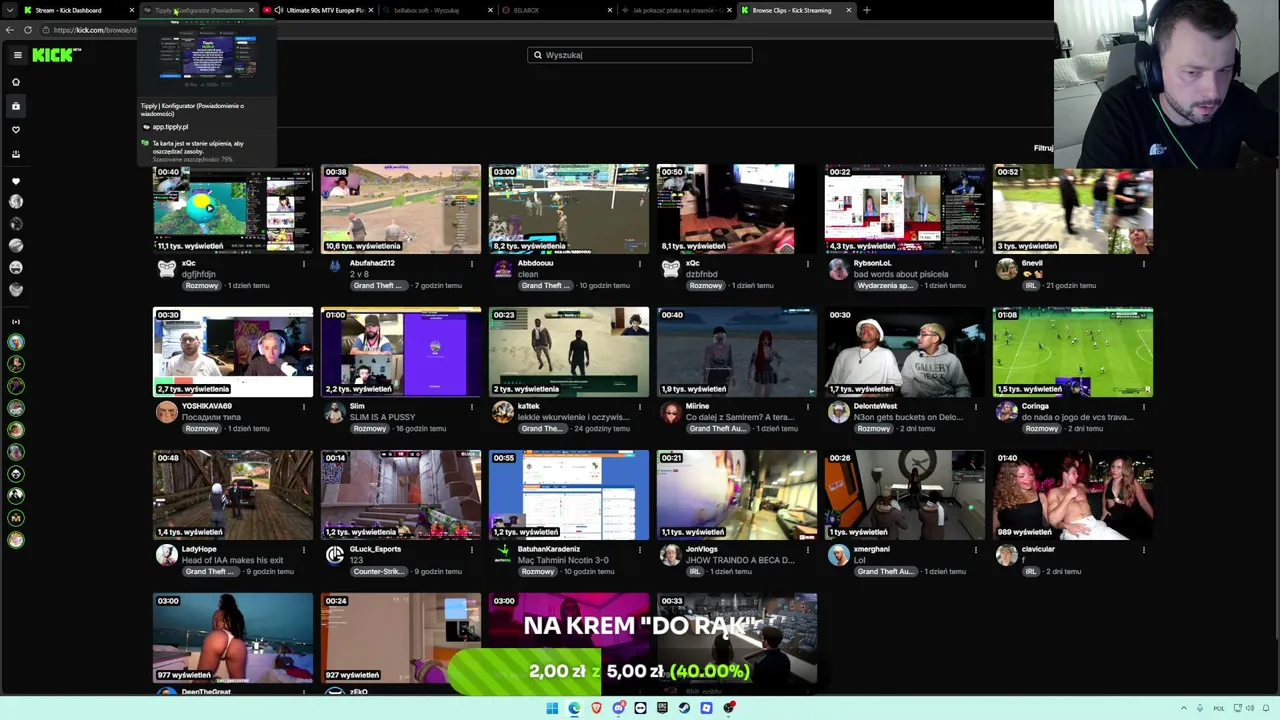Select Counter-Strik... tag under GLuck_Esports
Image resolution: width=1280 pixels, height=720 pixels.
coord(377,572)
